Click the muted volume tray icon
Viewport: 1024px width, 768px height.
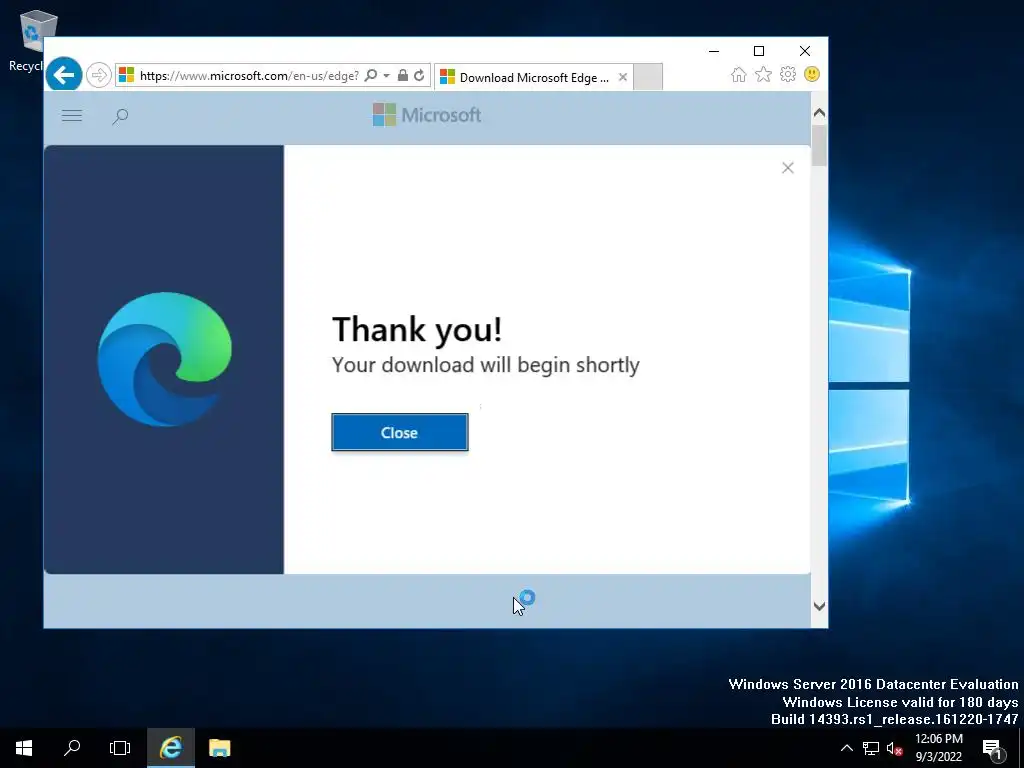click(x=895, y=748)
